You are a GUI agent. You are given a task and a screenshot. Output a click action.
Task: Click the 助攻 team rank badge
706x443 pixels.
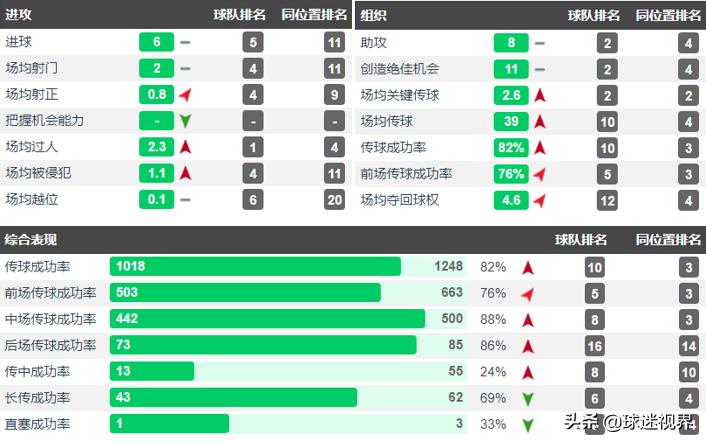(x=607, y=43)
